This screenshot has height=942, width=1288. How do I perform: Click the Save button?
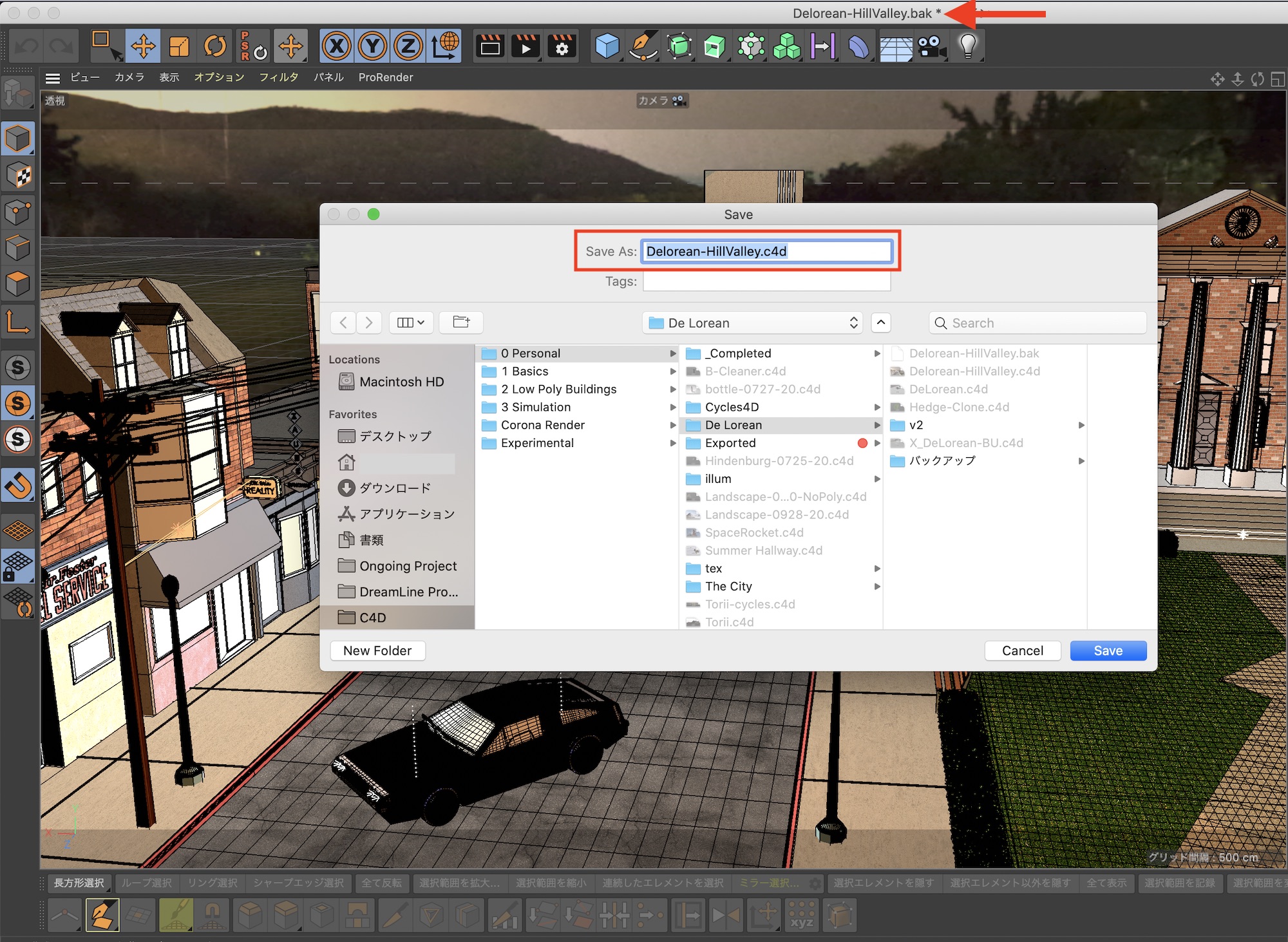click(1108, 650)
